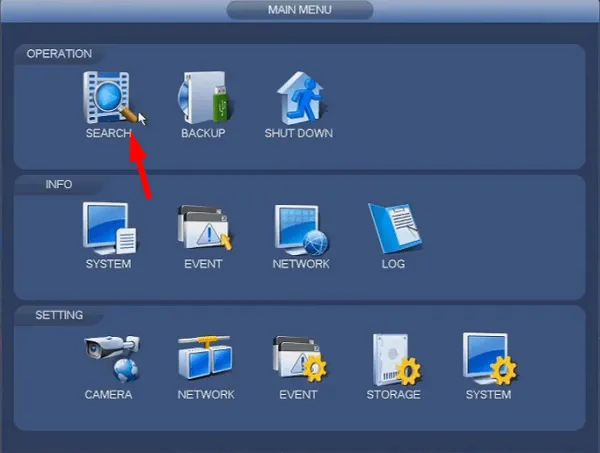This screenshot has height=453, width=600.
Task: Click the LOG text label
Action: pyautogui.click(x=393, y=265)
